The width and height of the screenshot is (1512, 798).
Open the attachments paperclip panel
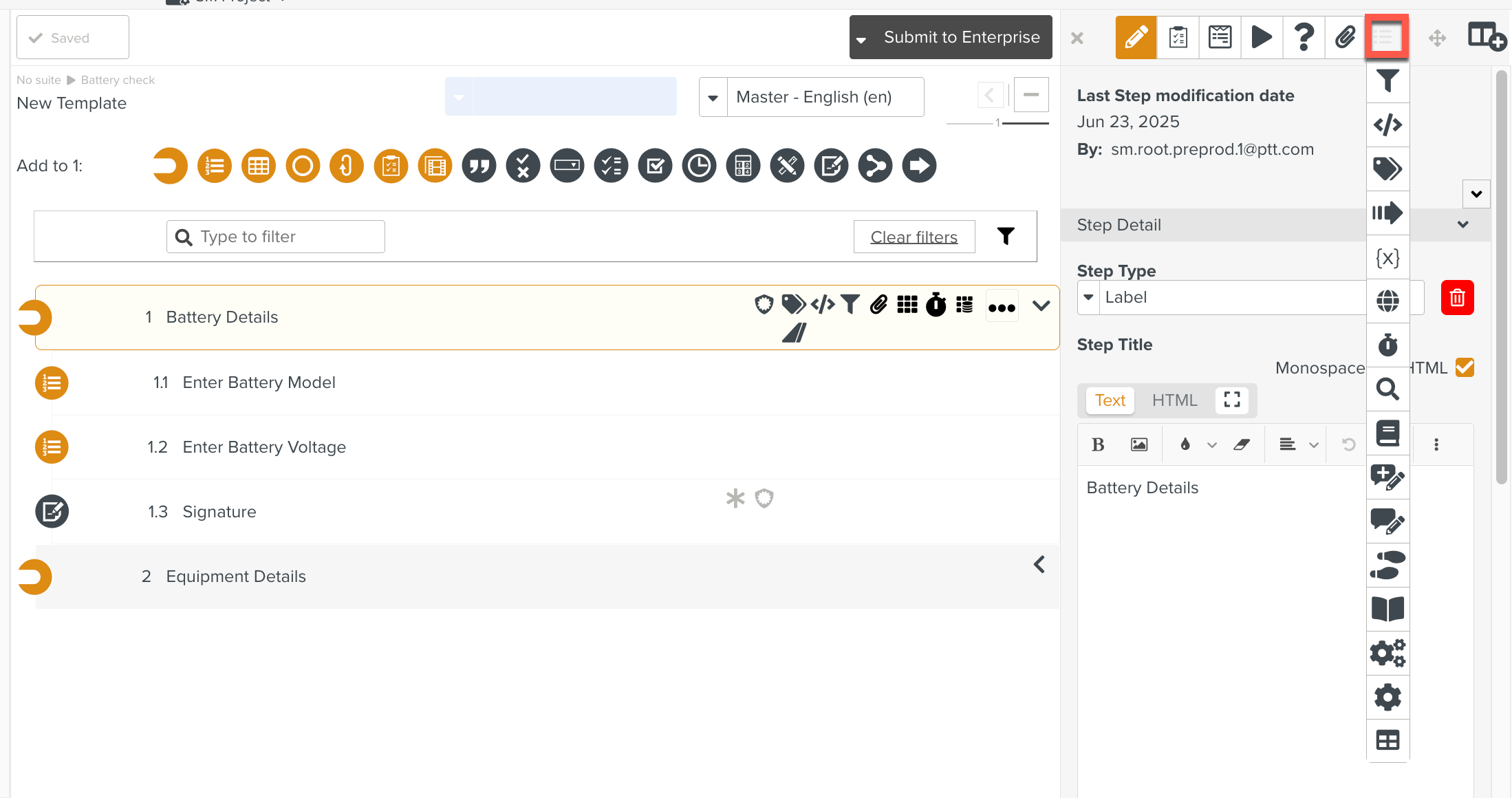pyautogui.click(x=1345, y=37)
